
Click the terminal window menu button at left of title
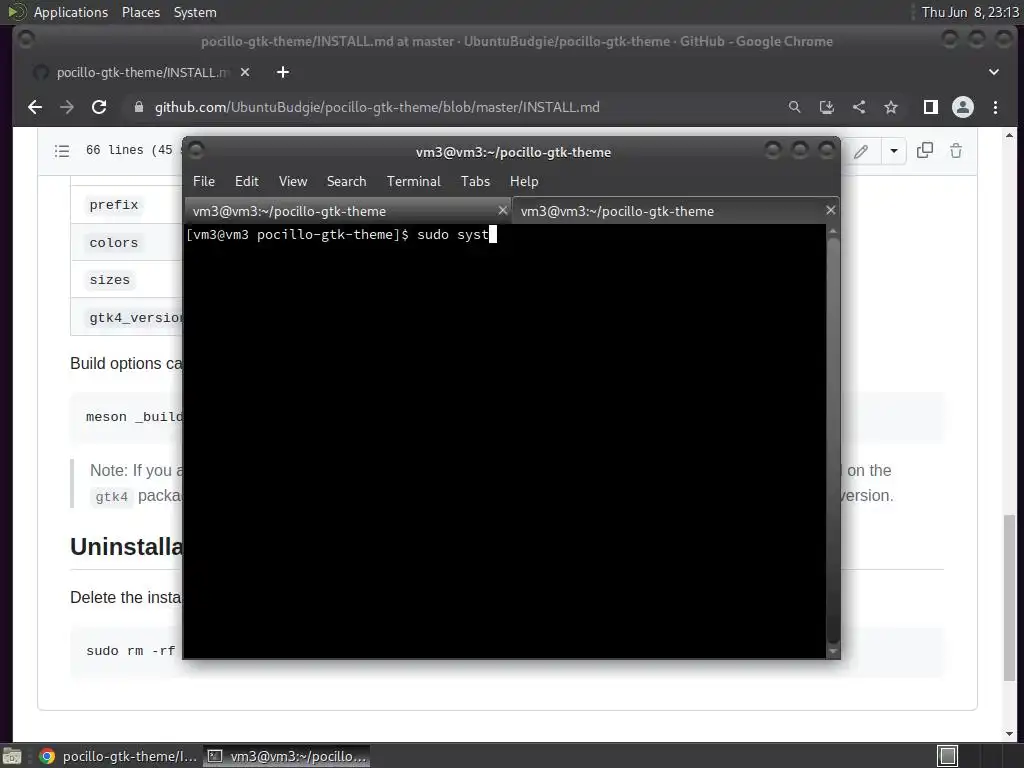(x=196, y=151)
